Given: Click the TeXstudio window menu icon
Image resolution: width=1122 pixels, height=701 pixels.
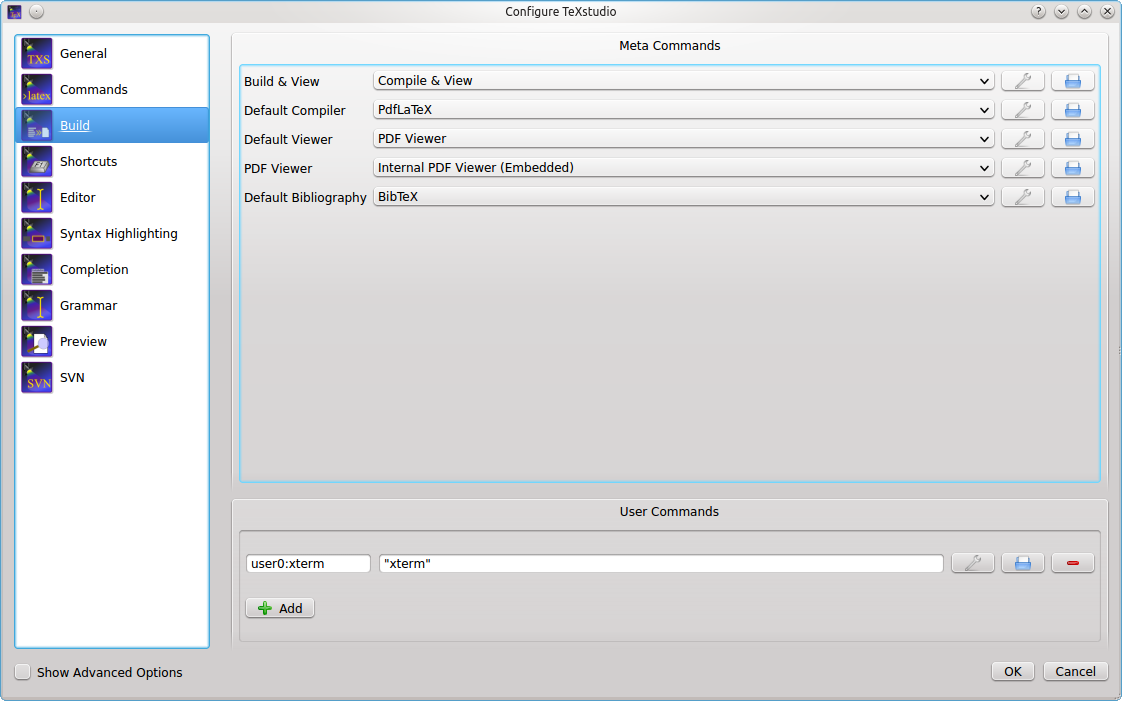Looking at the screenshot, I should click(14, 11).
